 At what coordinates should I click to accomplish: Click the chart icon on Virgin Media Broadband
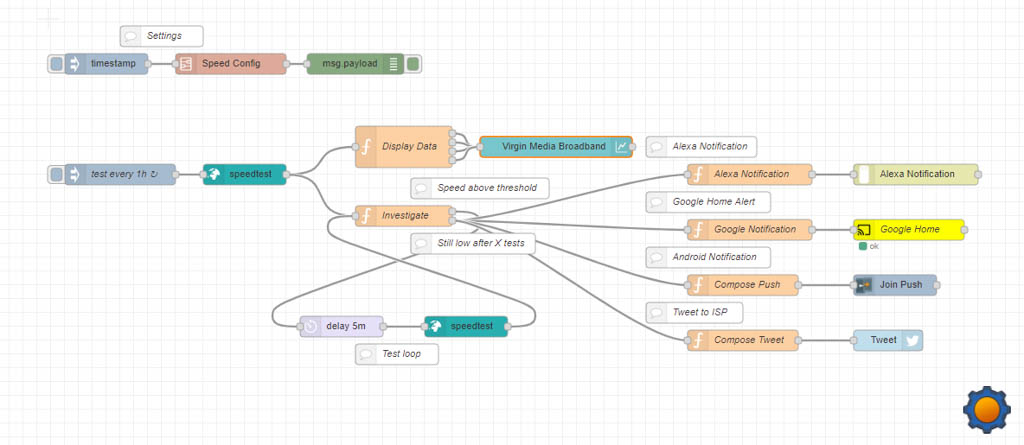(x=621, y=146)
